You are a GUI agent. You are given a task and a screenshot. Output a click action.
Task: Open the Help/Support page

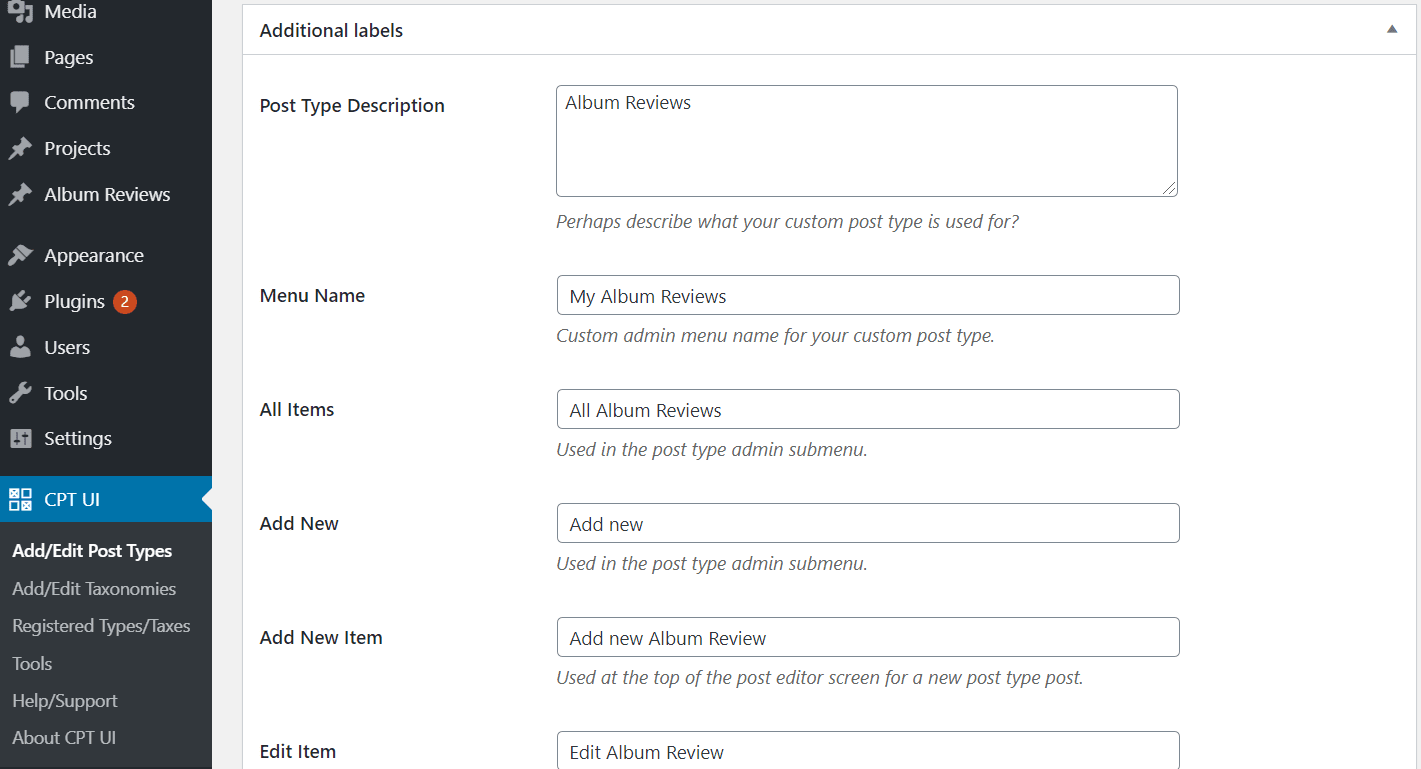click(x=64, y=700)
